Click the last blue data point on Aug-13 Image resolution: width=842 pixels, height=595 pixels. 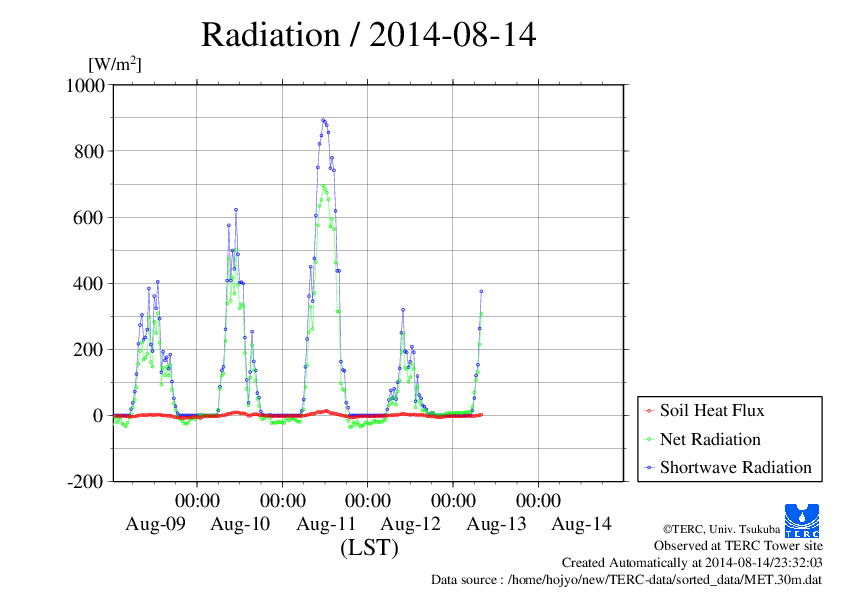tap(481, 292)
